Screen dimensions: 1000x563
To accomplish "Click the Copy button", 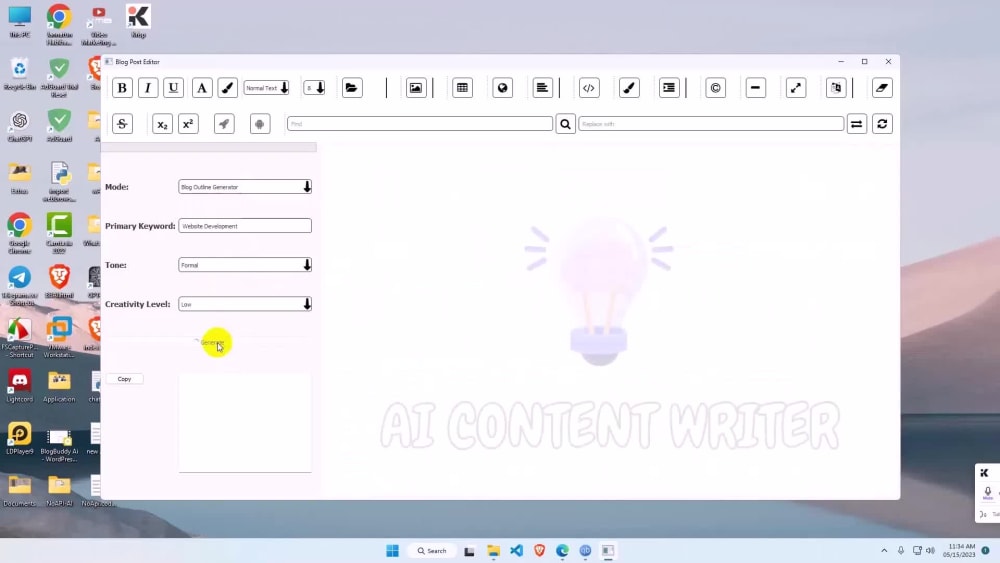I will [124, 379].
